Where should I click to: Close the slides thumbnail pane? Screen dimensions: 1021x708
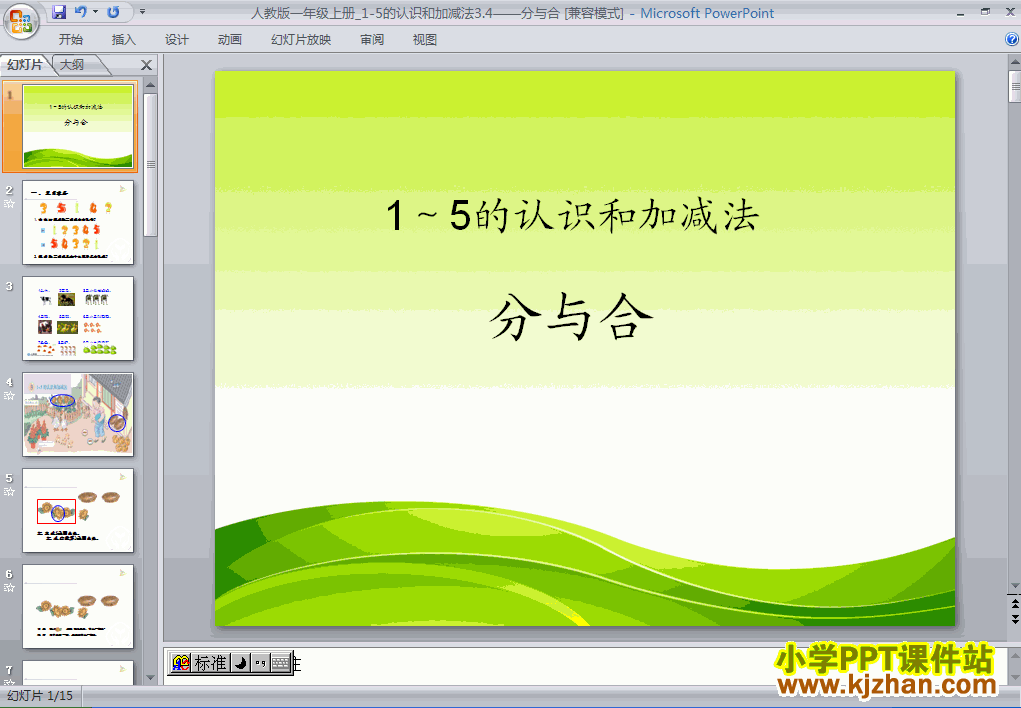pyautogui.click(x=147, y=65)
